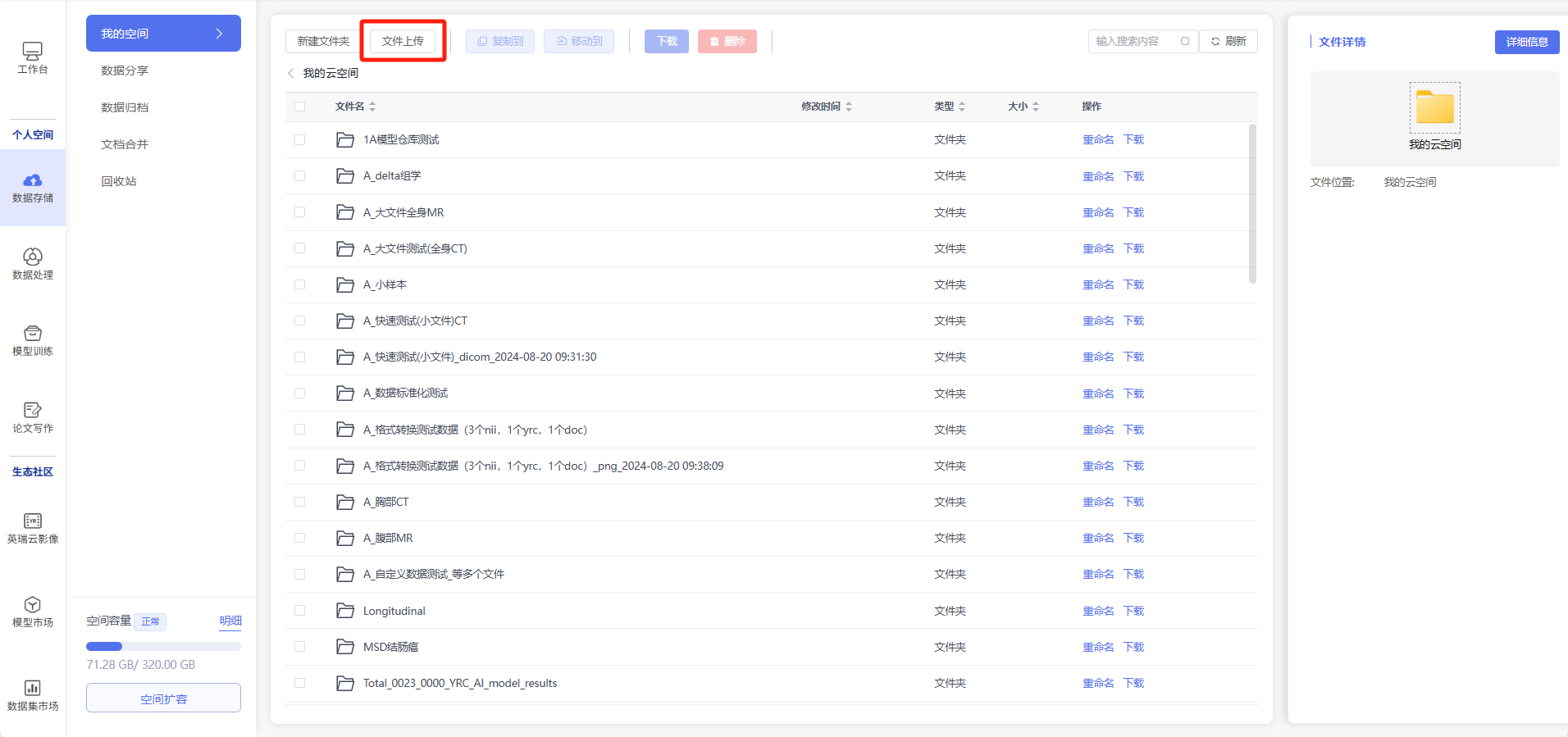1568x737 pixels.
Task: Tick checkbox for A_小样本 row
Action: coord(299,284)
